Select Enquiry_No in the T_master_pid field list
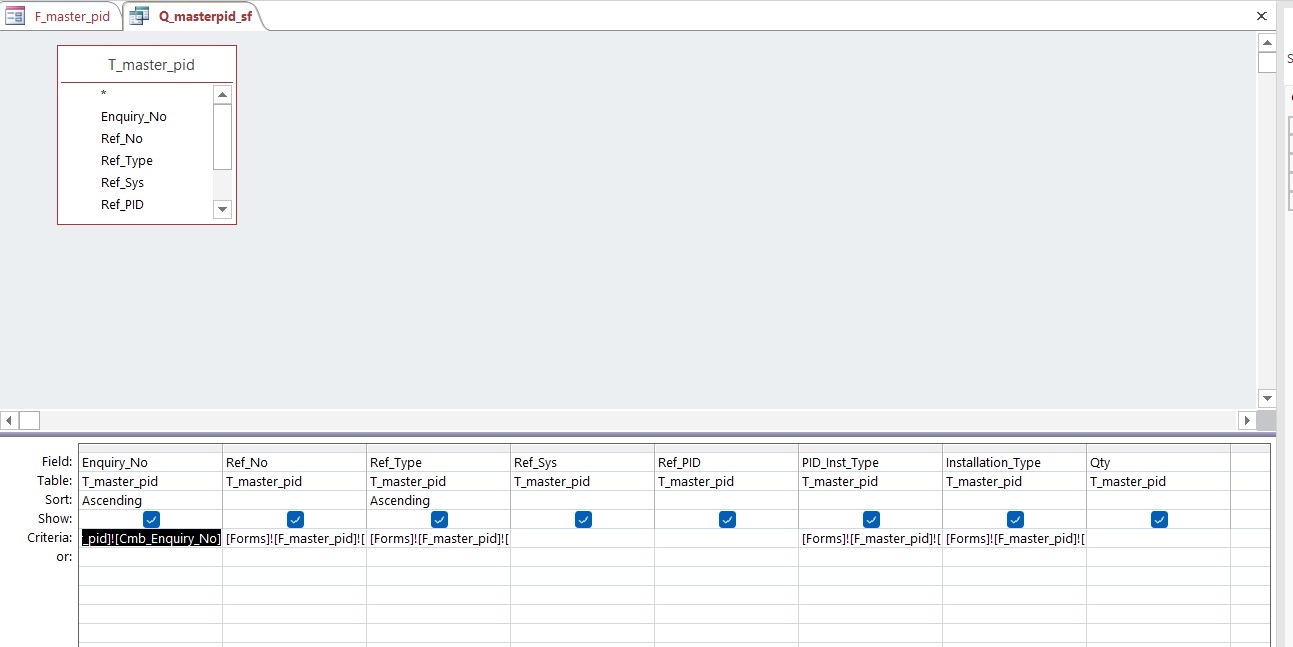1293x647 pixels. pyautogui.click(x=136, y=117)
